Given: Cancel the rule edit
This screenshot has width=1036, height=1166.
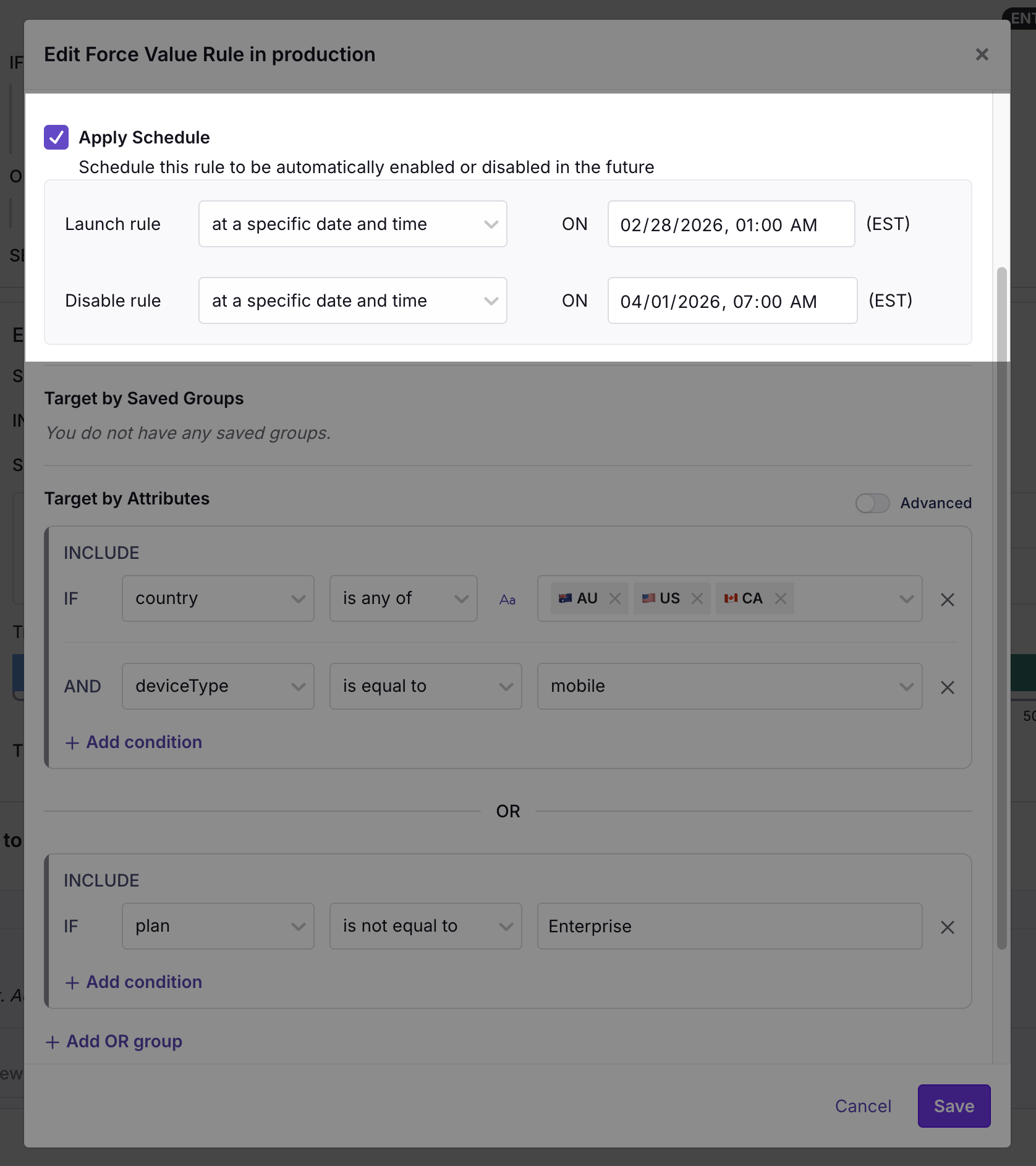Looking at the screenshot, I should (863, 1106).
